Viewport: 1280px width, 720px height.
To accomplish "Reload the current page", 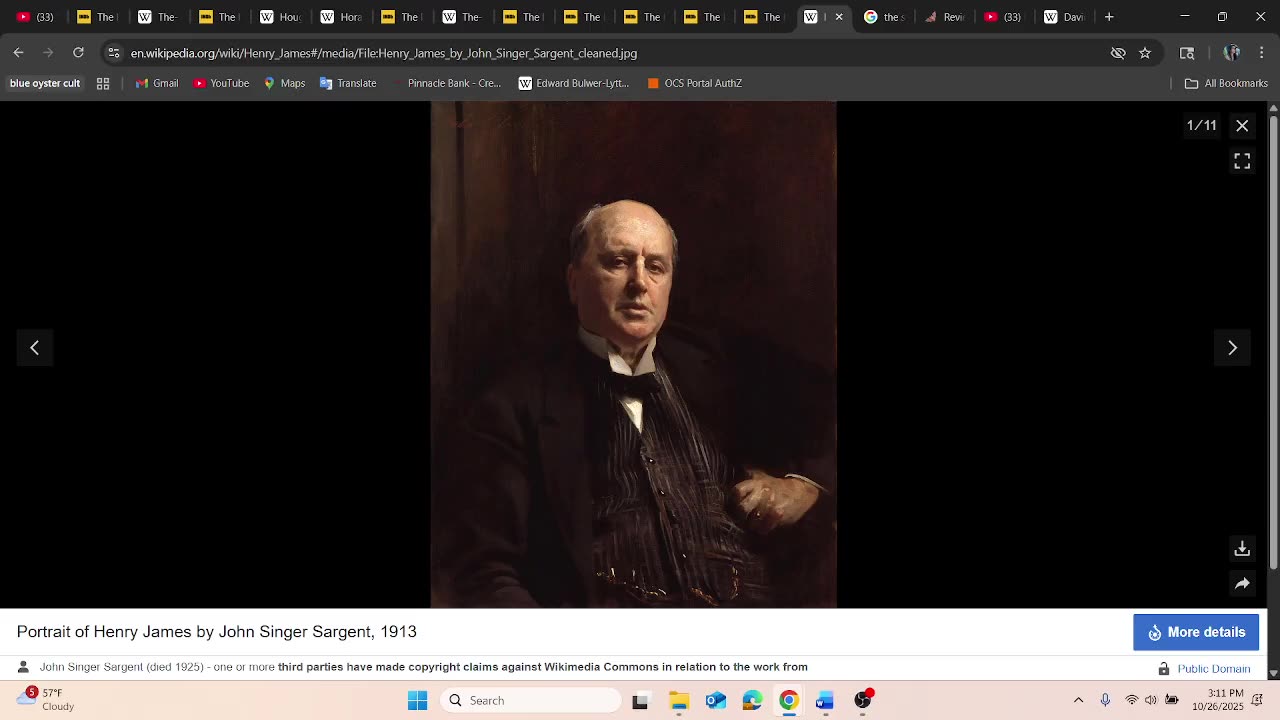I will click(78, 53).
